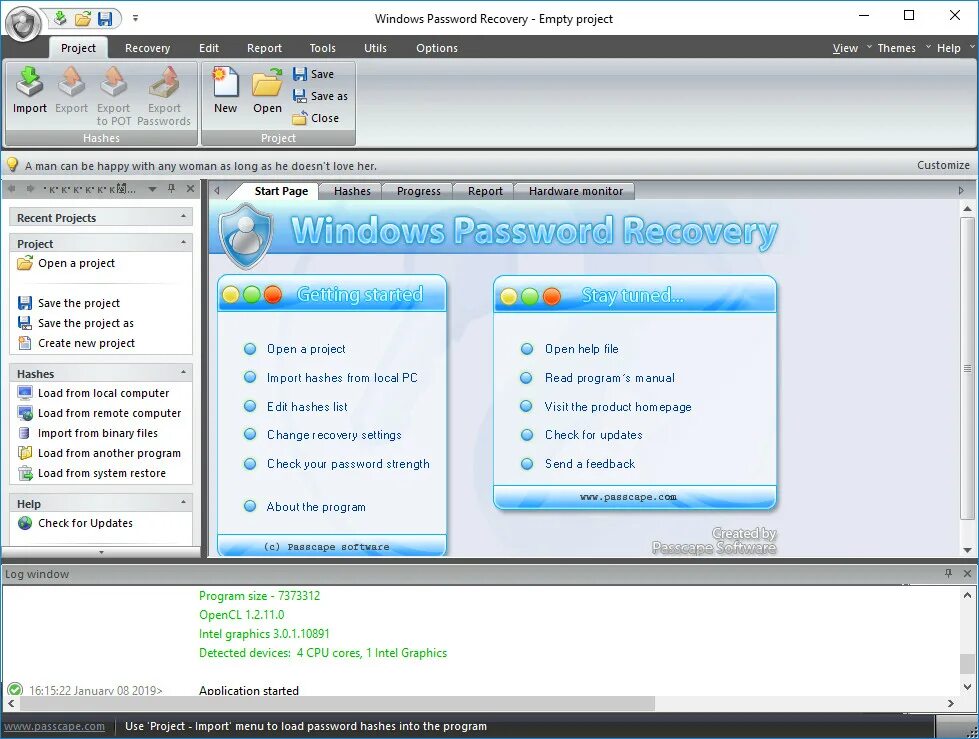Collapse the Help section in side panel
This screenshot has width=979, height=739.
point(184,502)
